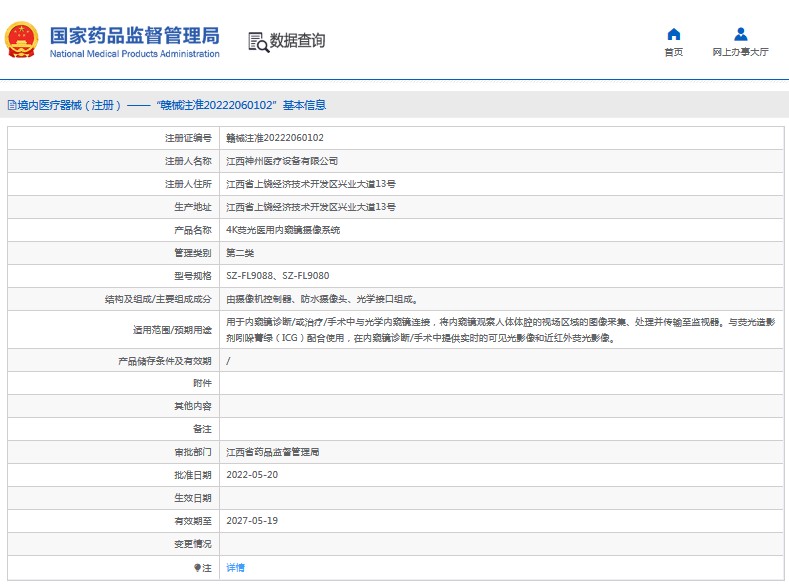This screenshot has width=789, height=588.
Task: Click the registration number 赣械注准20222060102 cell
Action: tap(274, 138)
